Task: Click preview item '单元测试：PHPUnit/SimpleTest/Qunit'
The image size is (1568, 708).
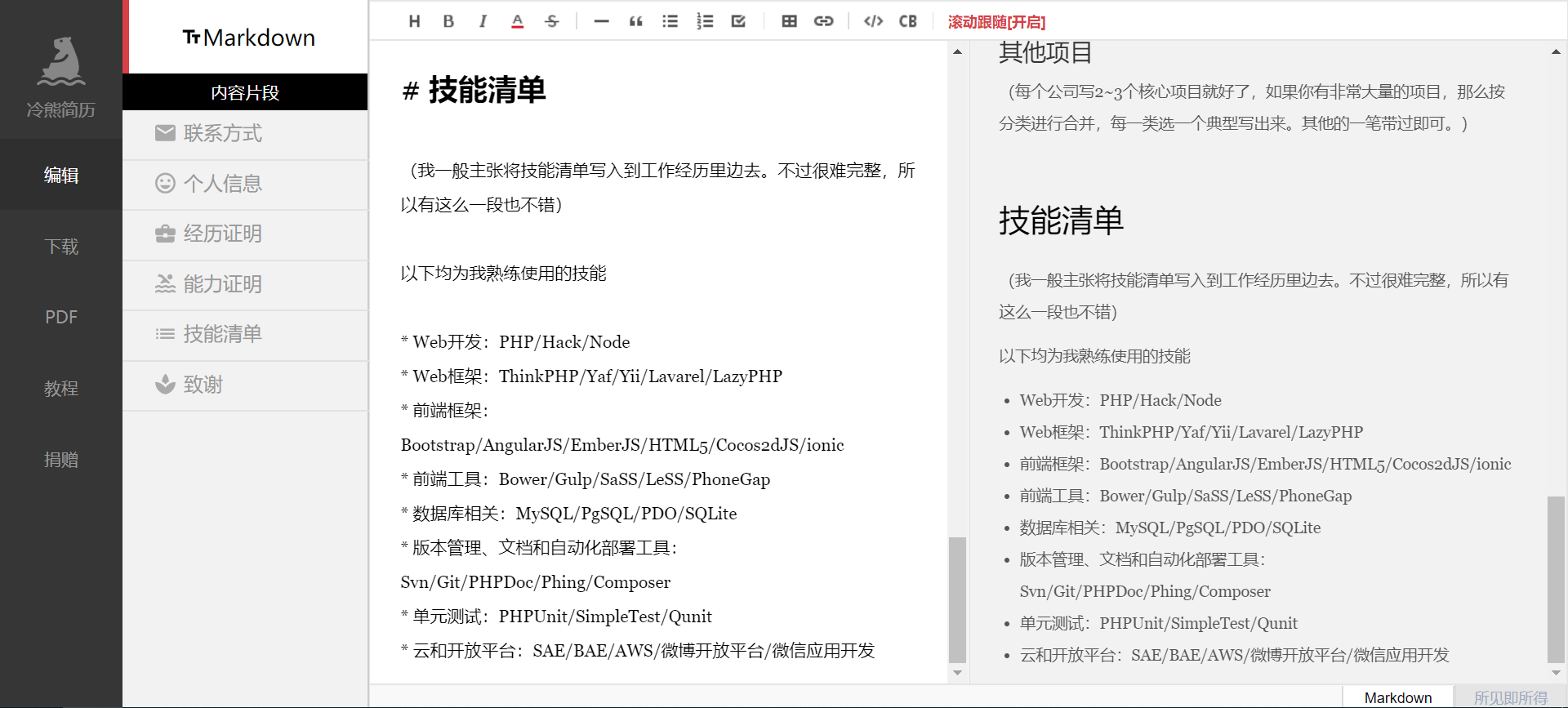Action: pyautogui.click(x=1158, y=623)
